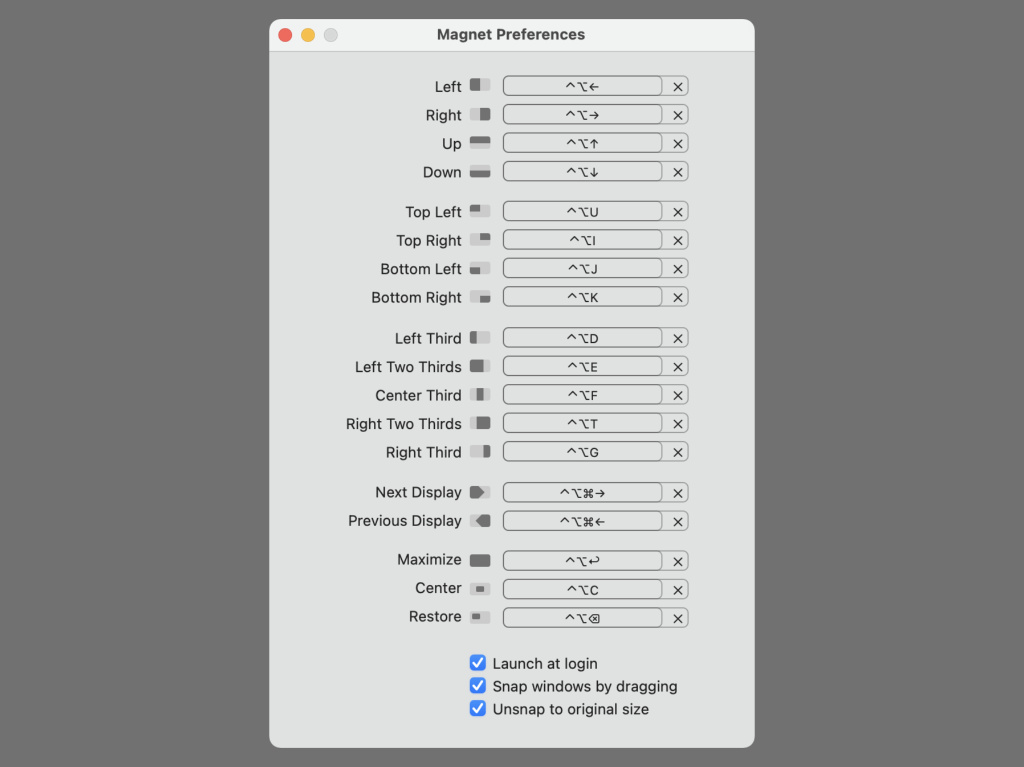Record new shortcut for Down
Image resolution: width=1024 pixels, height=767 pixels.
[582, 172]
